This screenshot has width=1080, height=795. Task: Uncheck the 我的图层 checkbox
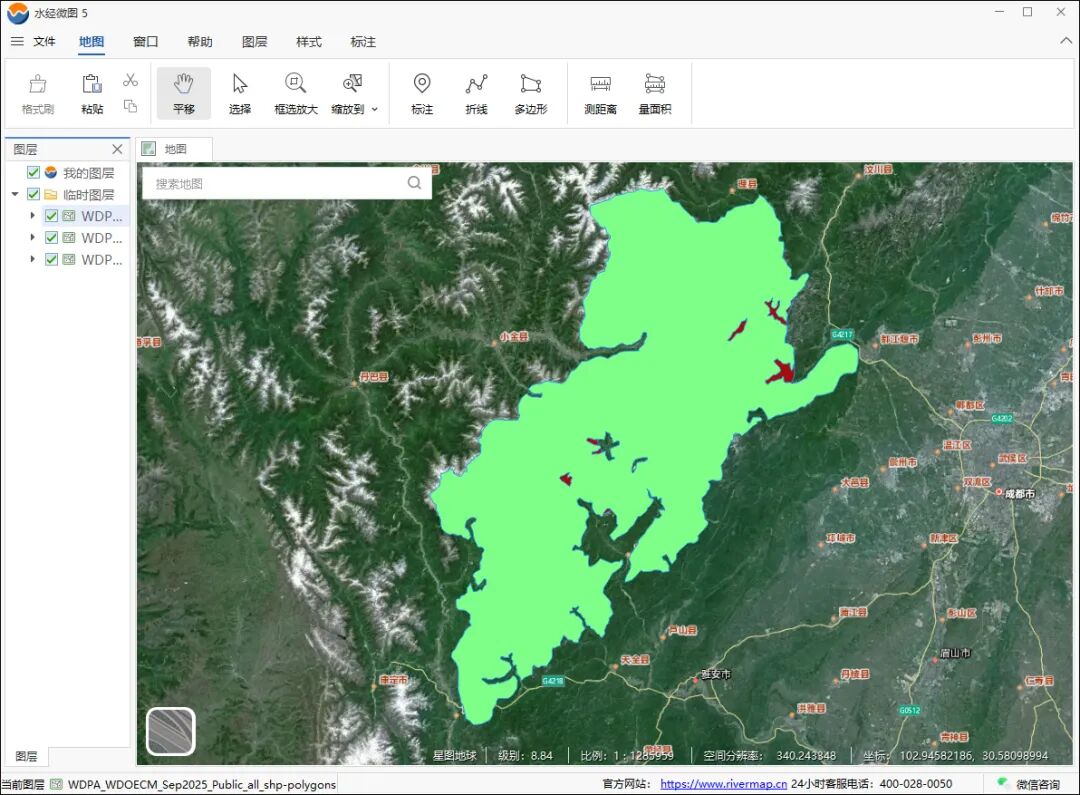click(34, 173)
